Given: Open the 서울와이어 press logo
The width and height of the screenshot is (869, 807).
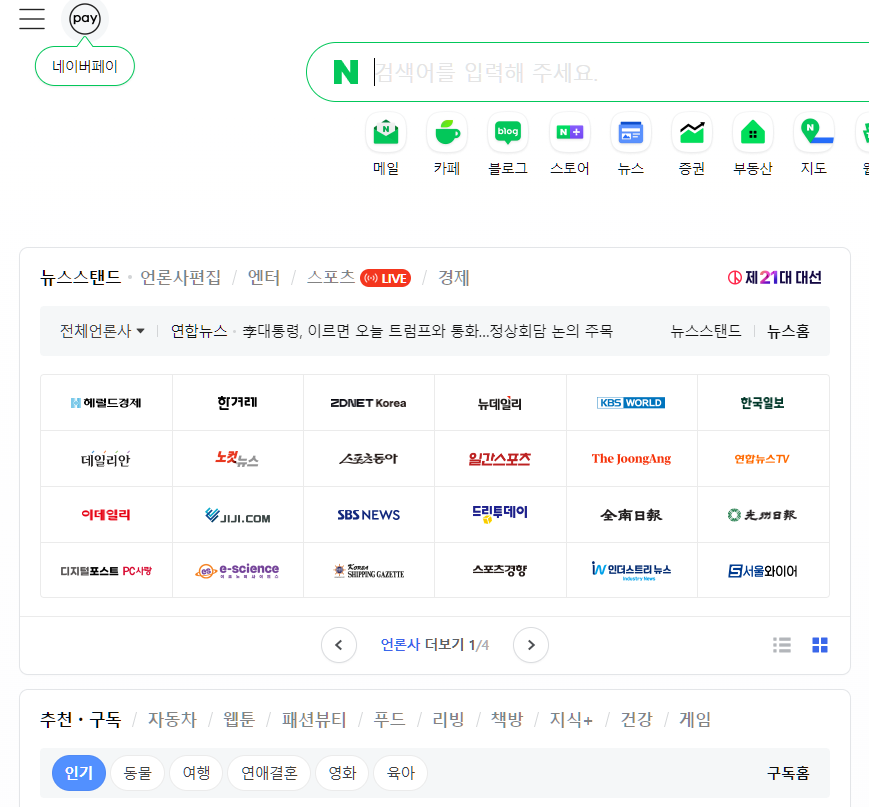Looking at the screenshot, I should click(x=763, y=570).
